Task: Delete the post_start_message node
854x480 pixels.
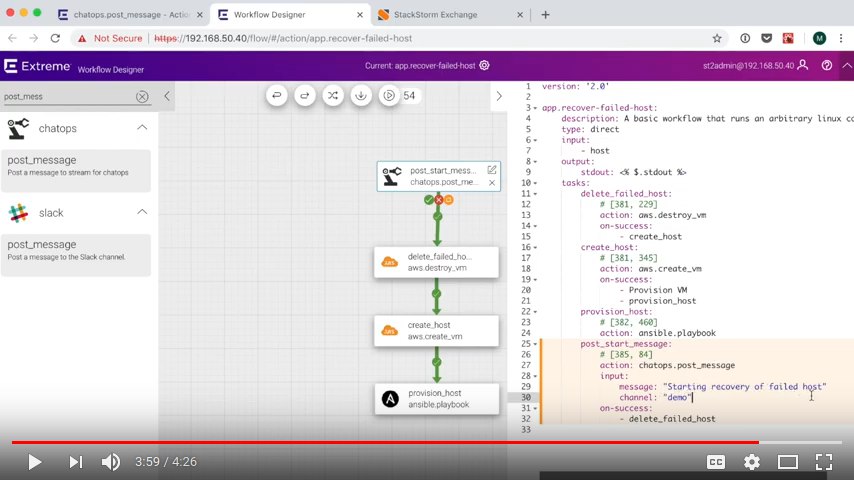Action: [492, 183]
